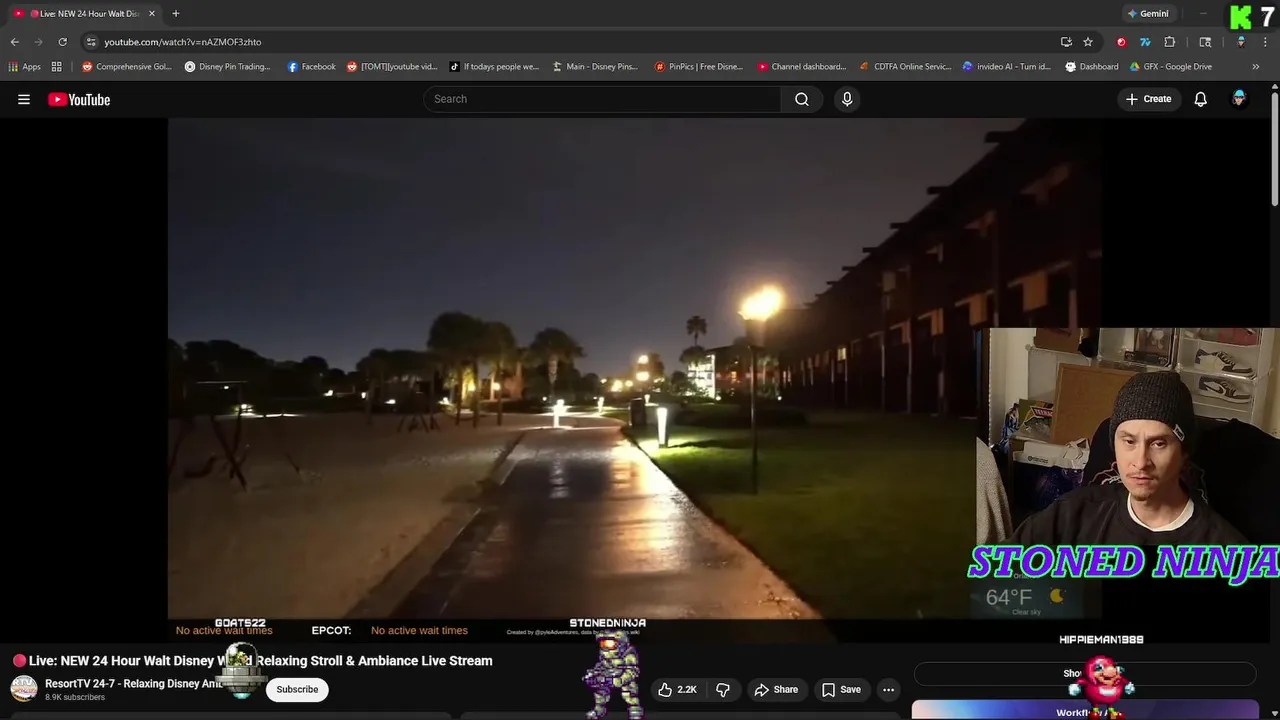
Task: Open the If todays people we... bookmark
Action: (x=494, y=67)
